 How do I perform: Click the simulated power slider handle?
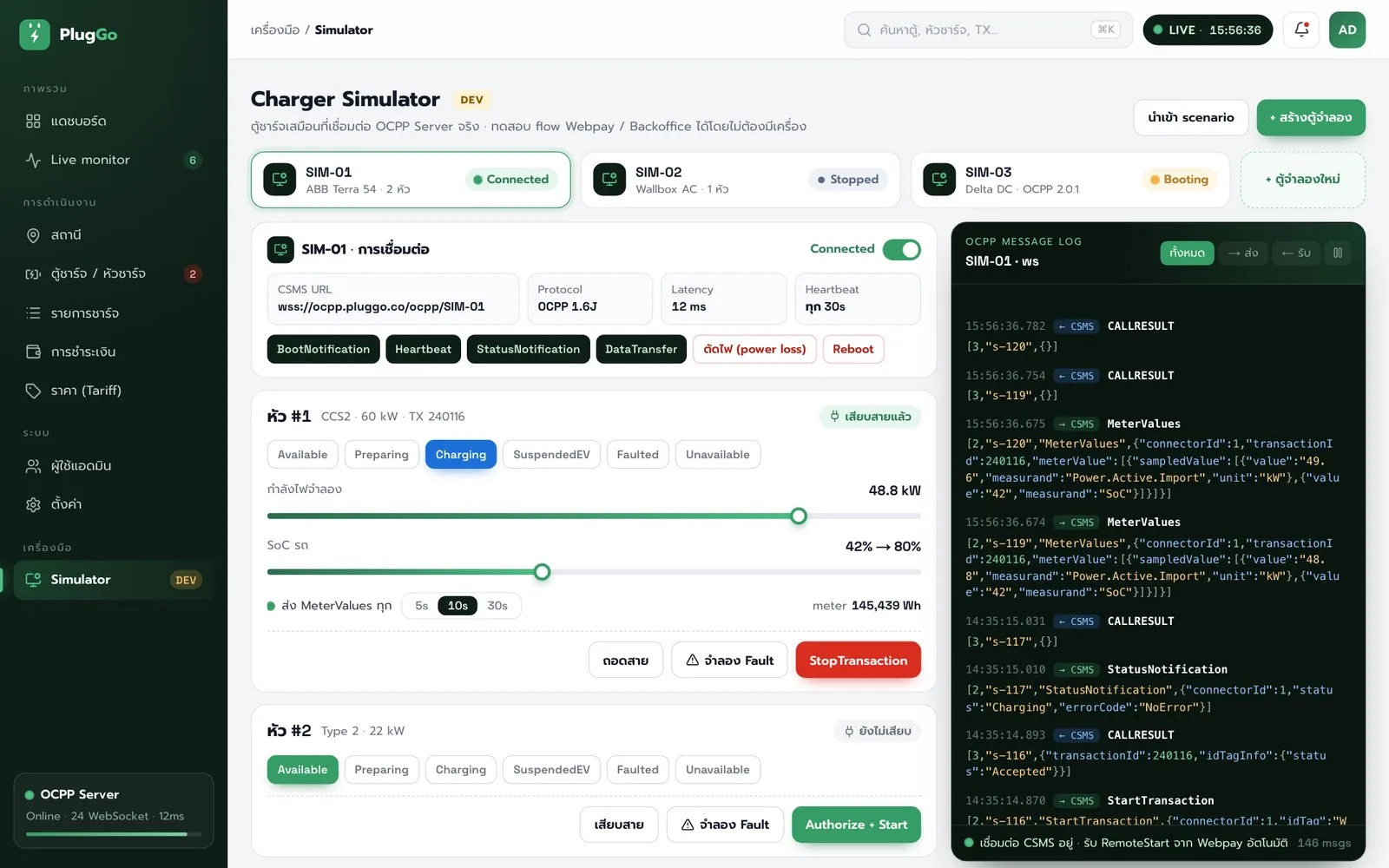pyautogui.click(x=799, y=516)
